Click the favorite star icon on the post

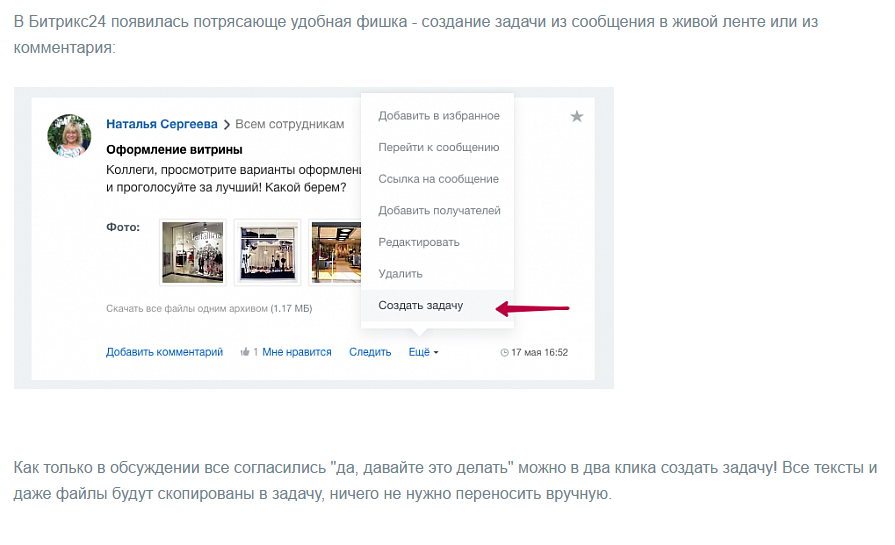576,116
